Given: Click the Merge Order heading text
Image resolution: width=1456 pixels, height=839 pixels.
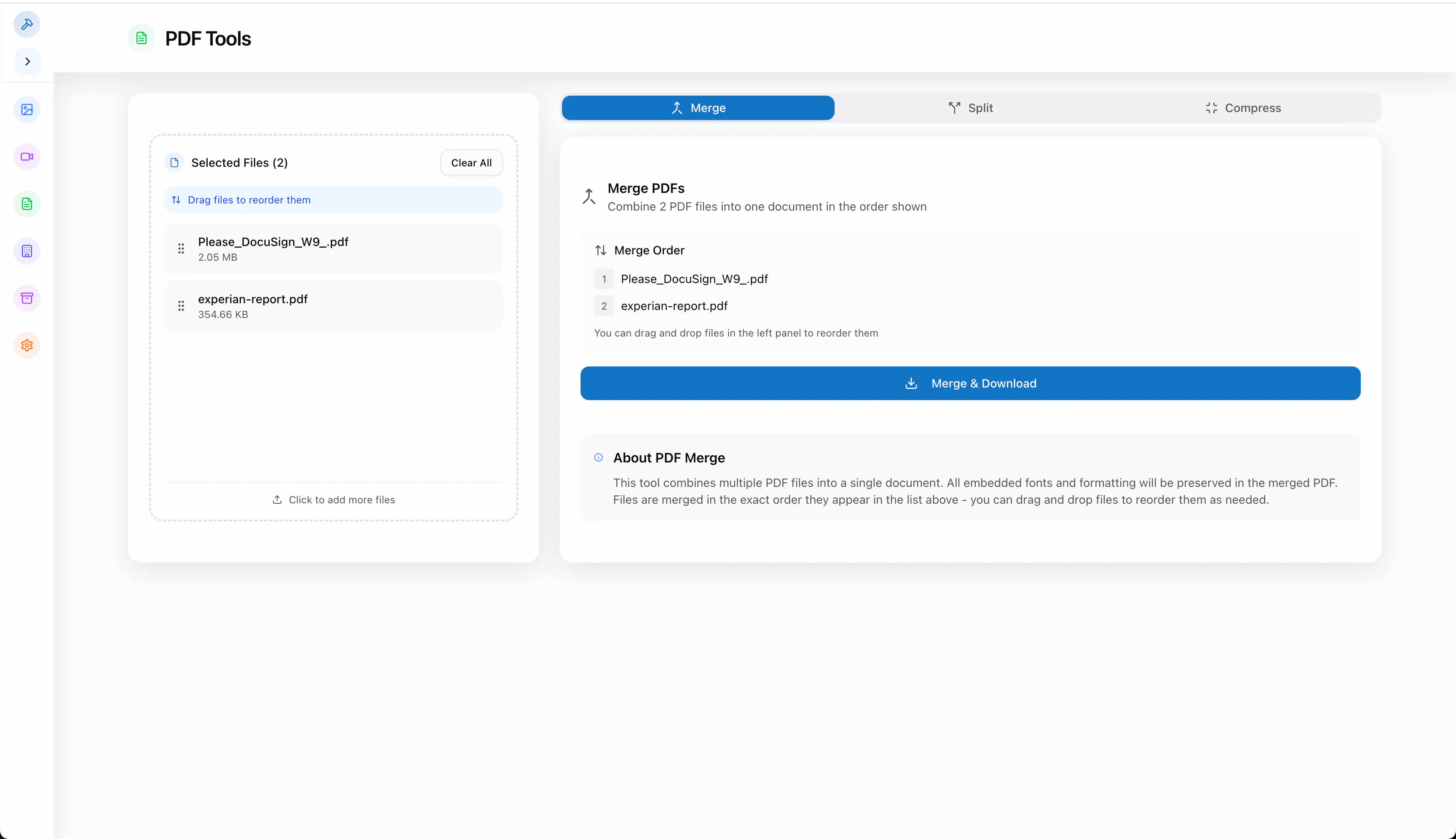Looking at the screenshot, I should coord(649,250).
